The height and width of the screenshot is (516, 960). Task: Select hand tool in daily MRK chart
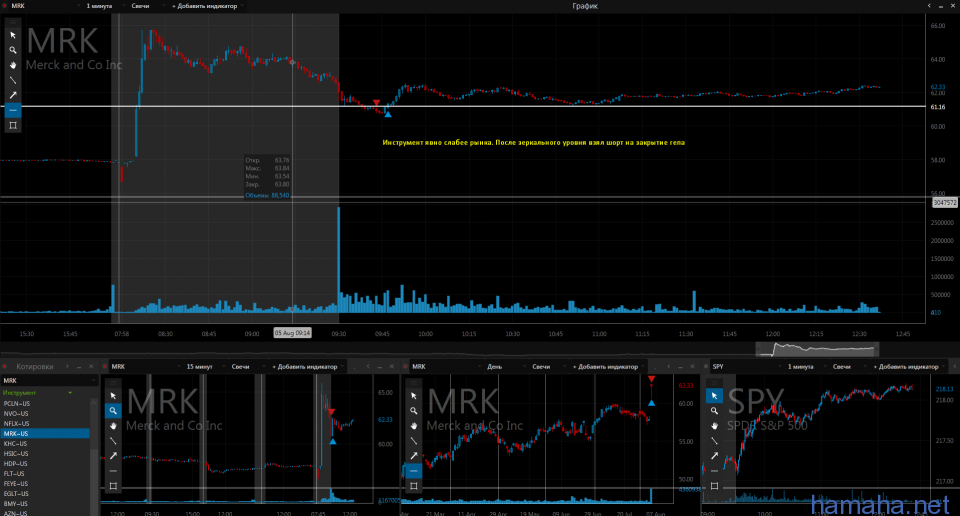pos(414,425)
